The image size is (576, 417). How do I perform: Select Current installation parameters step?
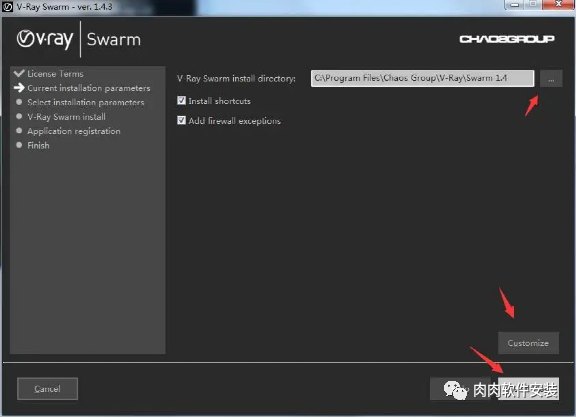tap(89, 88)
